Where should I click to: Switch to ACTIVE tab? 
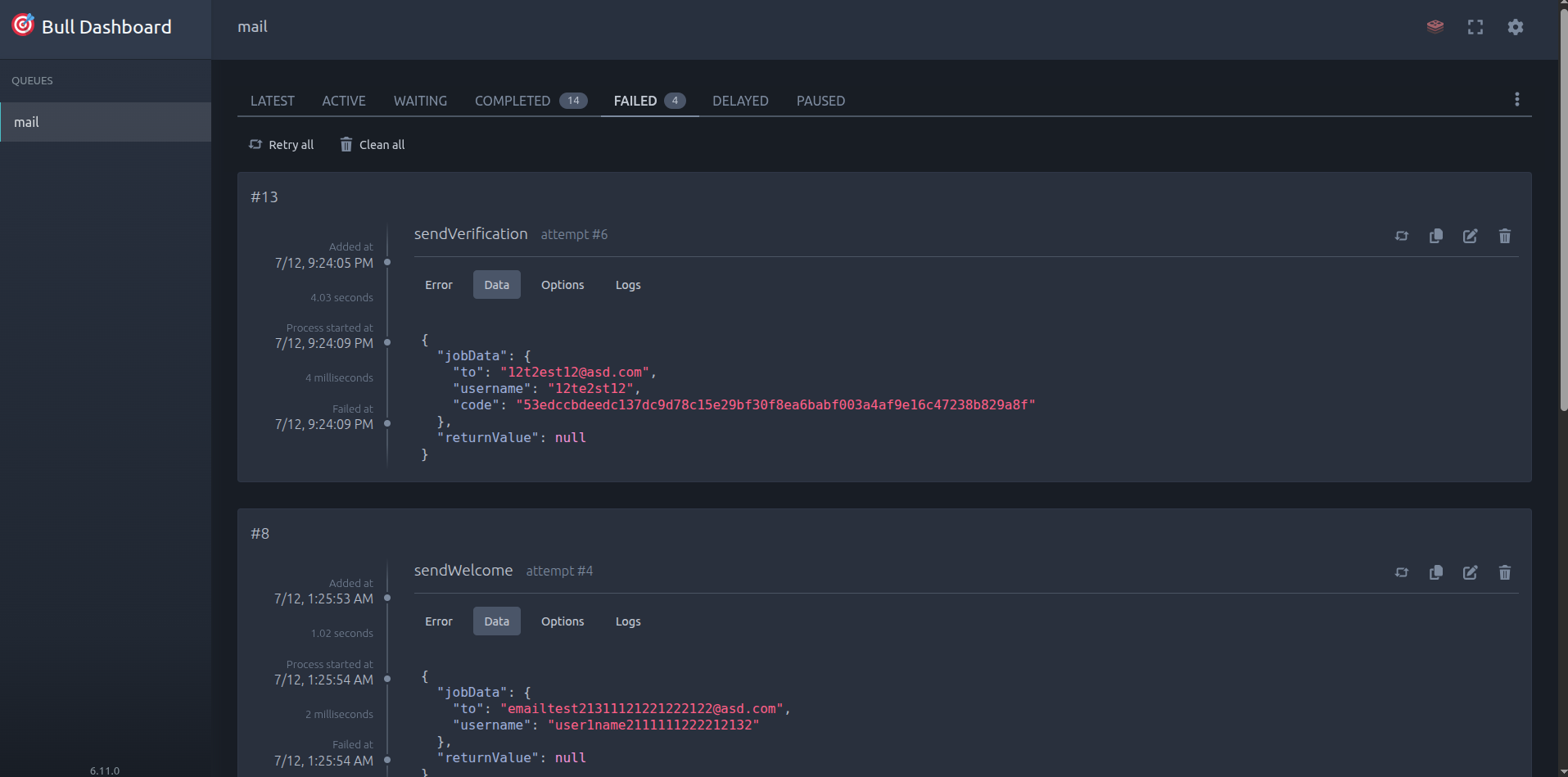click(x=344, y=101)
